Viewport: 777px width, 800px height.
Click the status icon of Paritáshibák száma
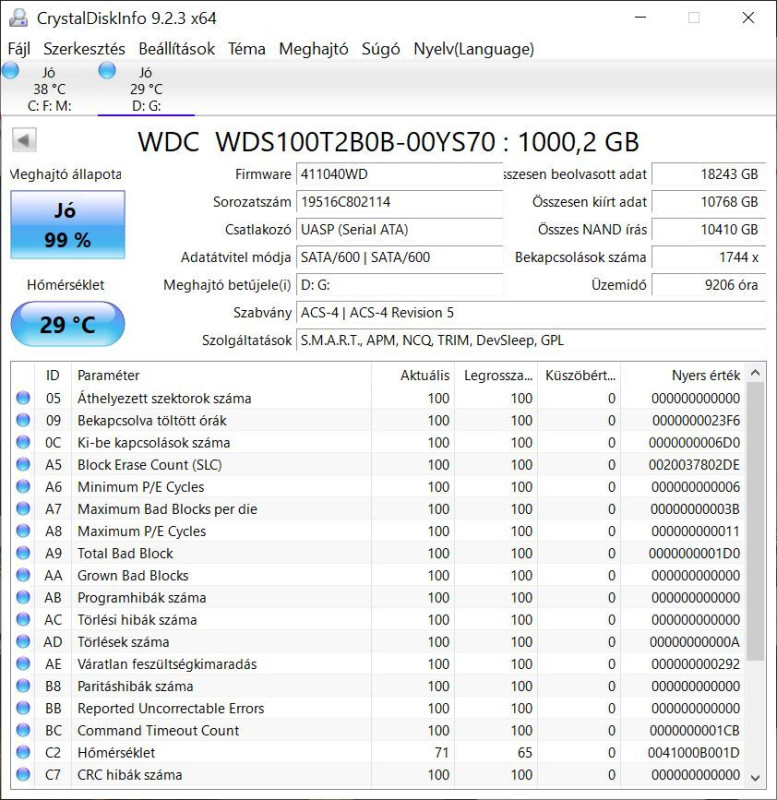[x=23, y=686]
